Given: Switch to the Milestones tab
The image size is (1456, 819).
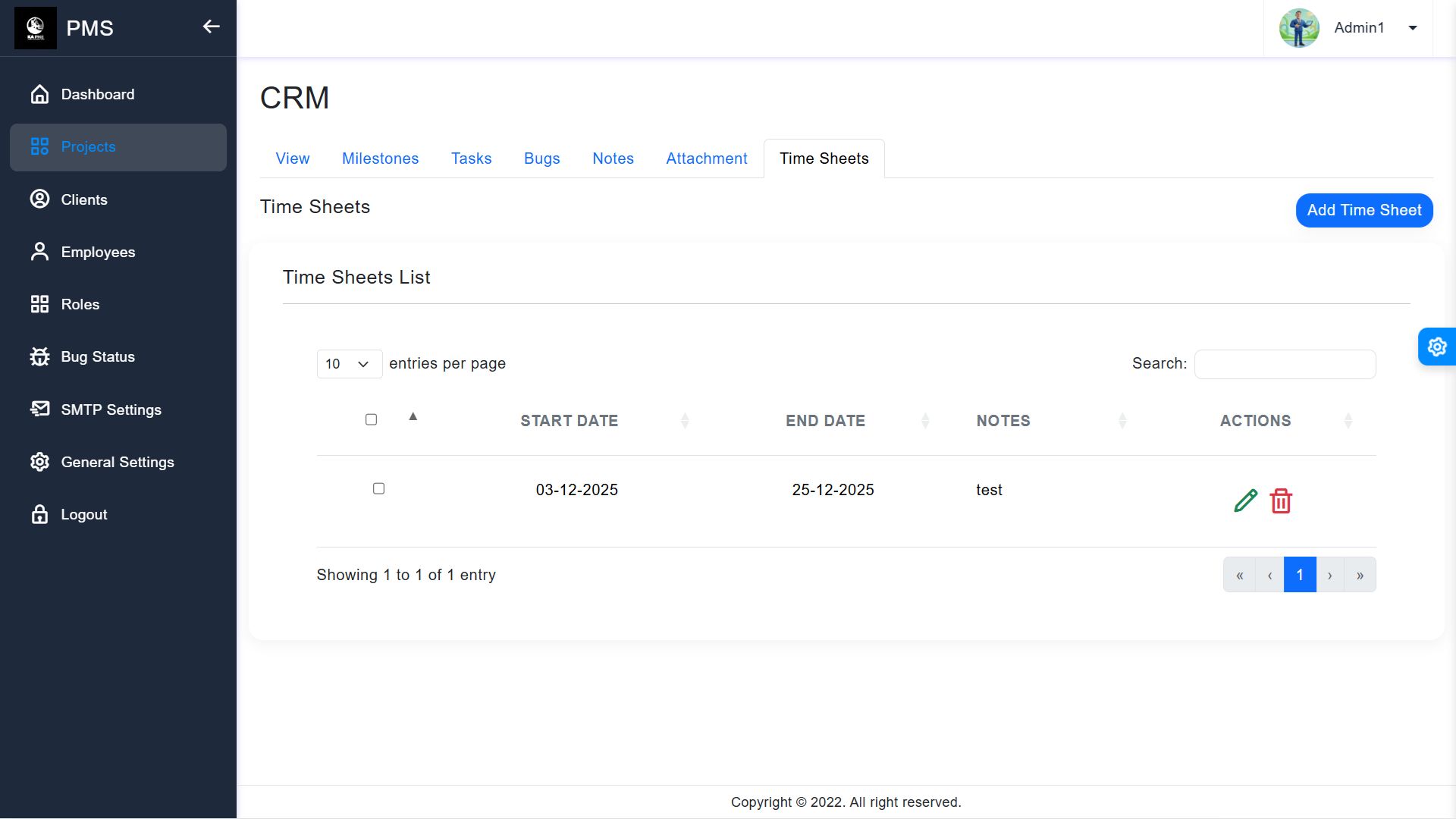Looking at the screenshot, I should click(x=380, y=158).
